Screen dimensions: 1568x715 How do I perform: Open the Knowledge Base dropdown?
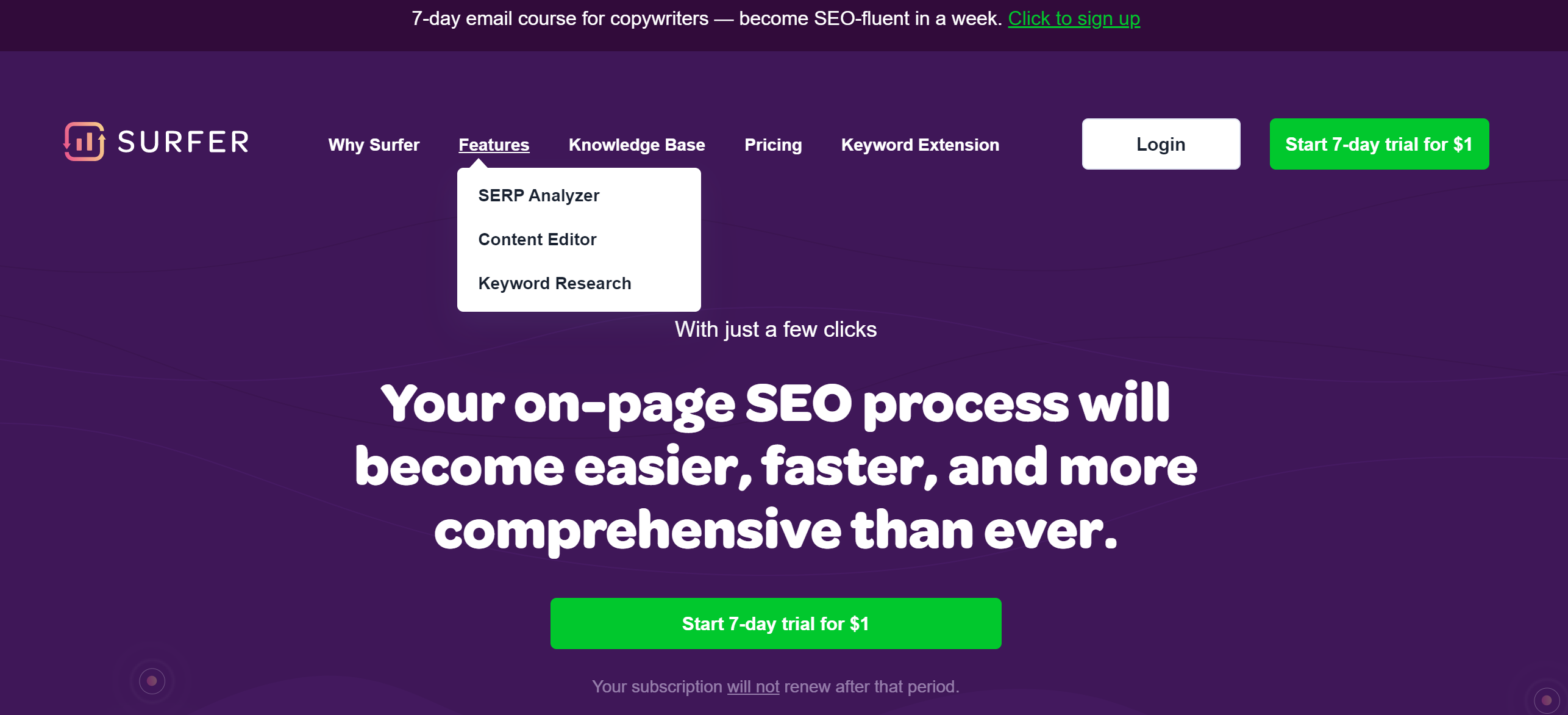pyautogui.click(x=637, y=144)
